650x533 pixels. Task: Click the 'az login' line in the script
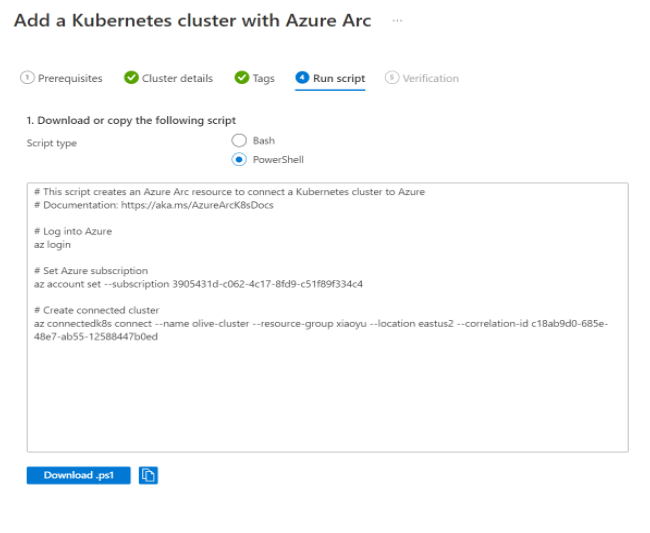52,244
